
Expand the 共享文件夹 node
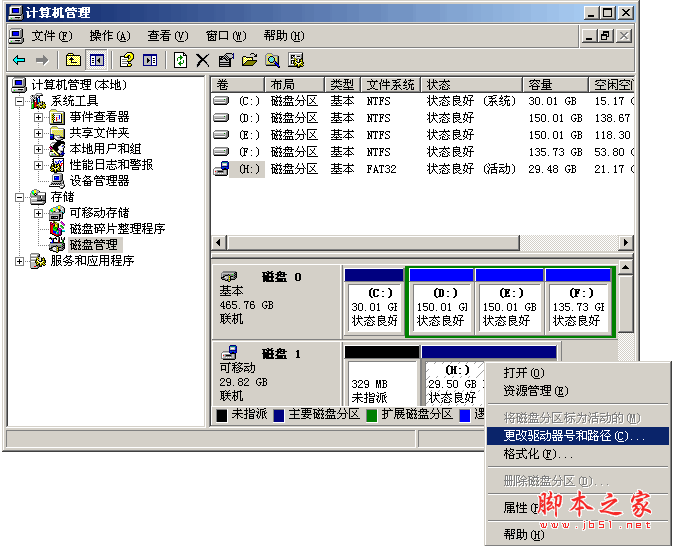click(x=38, y=133)
